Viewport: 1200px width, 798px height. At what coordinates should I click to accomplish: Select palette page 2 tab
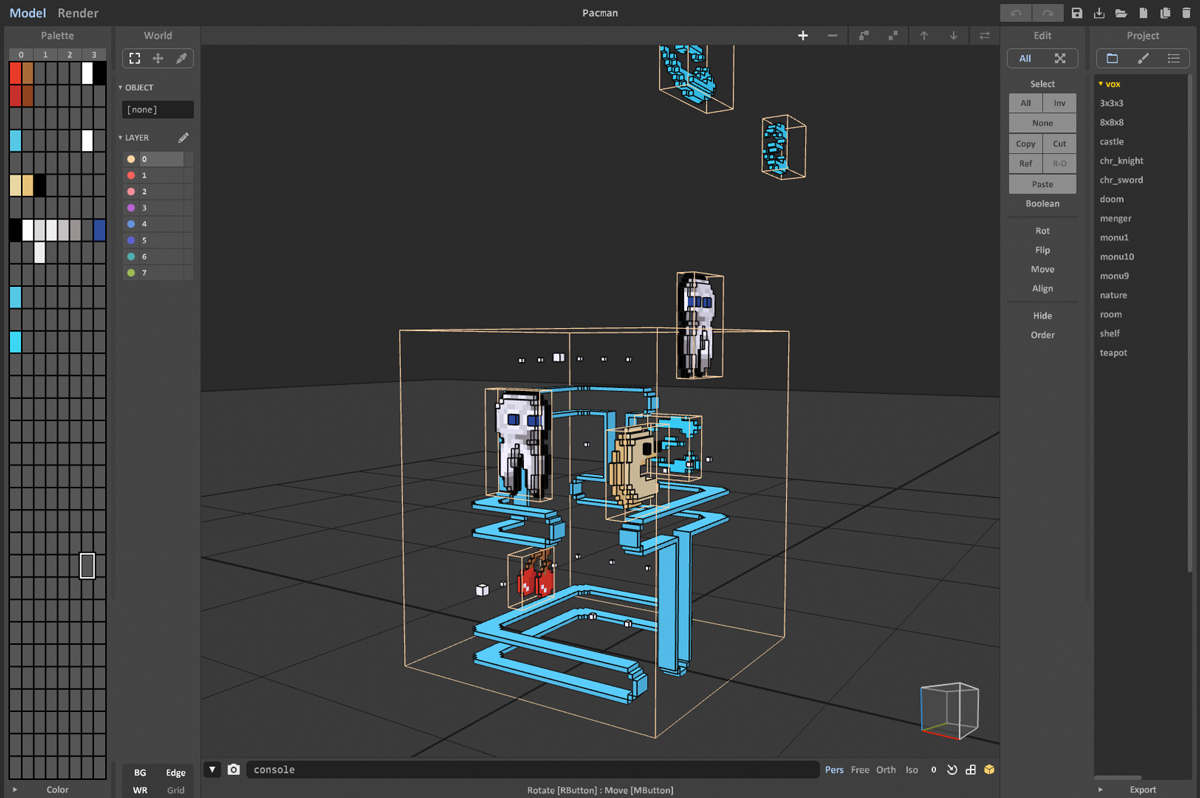69,55
